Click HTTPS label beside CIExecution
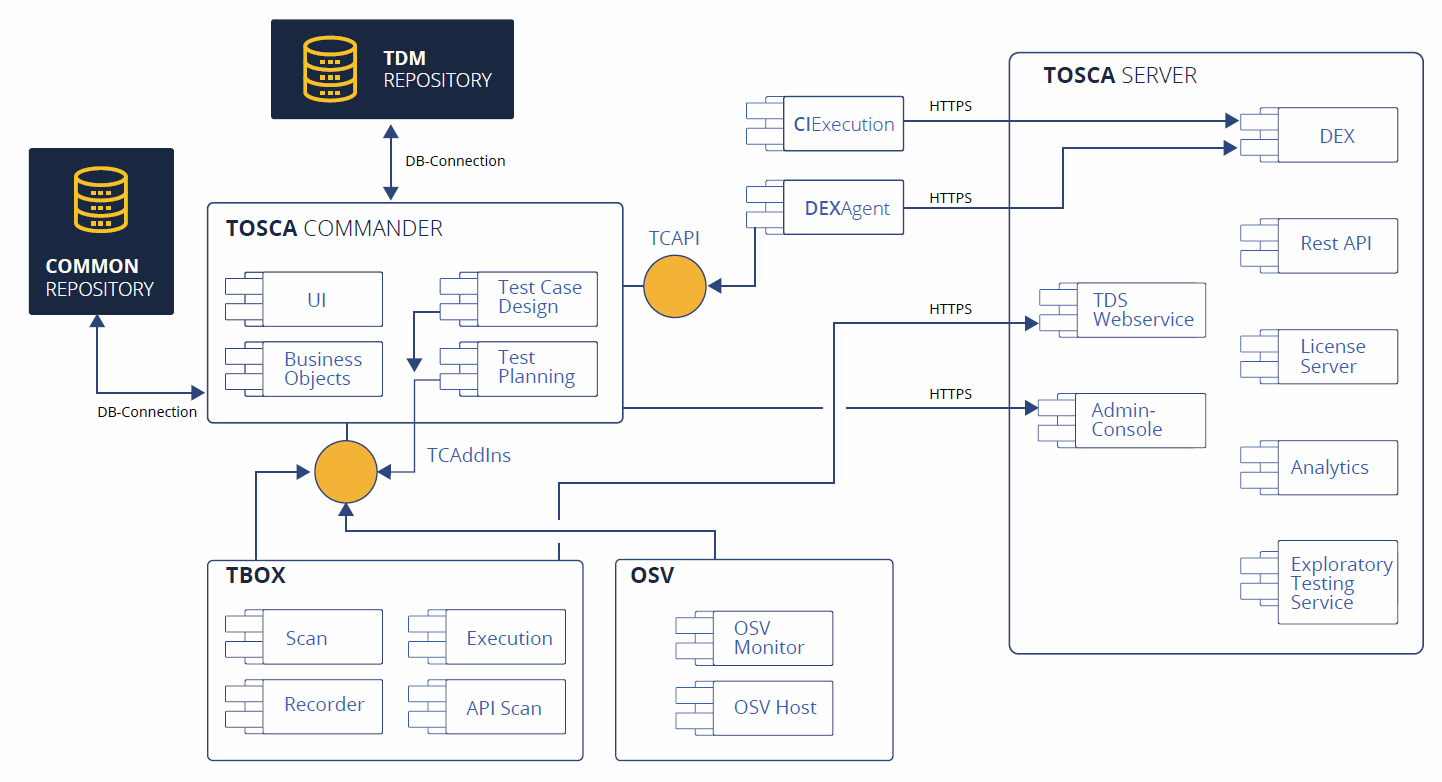Viewport: 1442px width, 782px height. 950,106
